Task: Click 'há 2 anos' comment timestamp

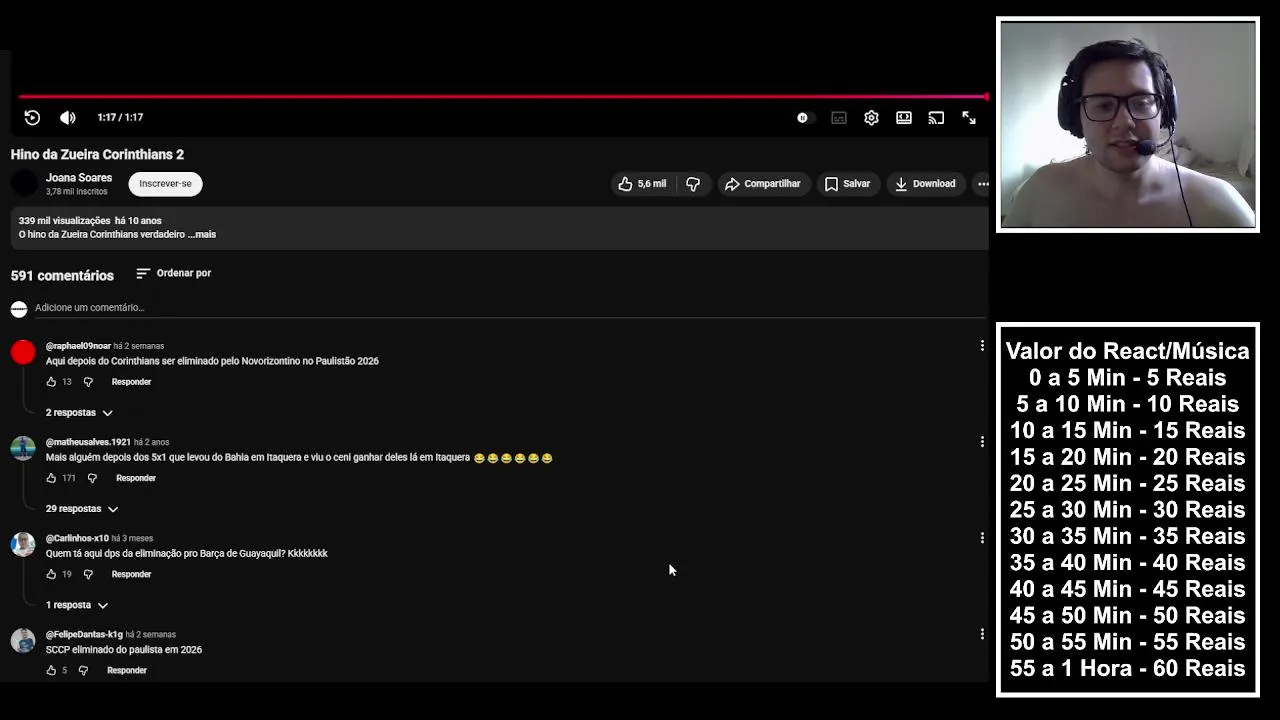Action: pyautogui.click(x=152, y=442)
